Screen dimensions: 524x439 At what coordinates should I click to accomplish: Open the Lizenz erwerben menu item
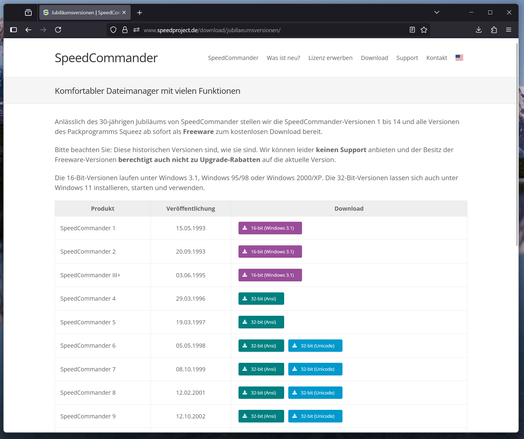pos(330,58)
